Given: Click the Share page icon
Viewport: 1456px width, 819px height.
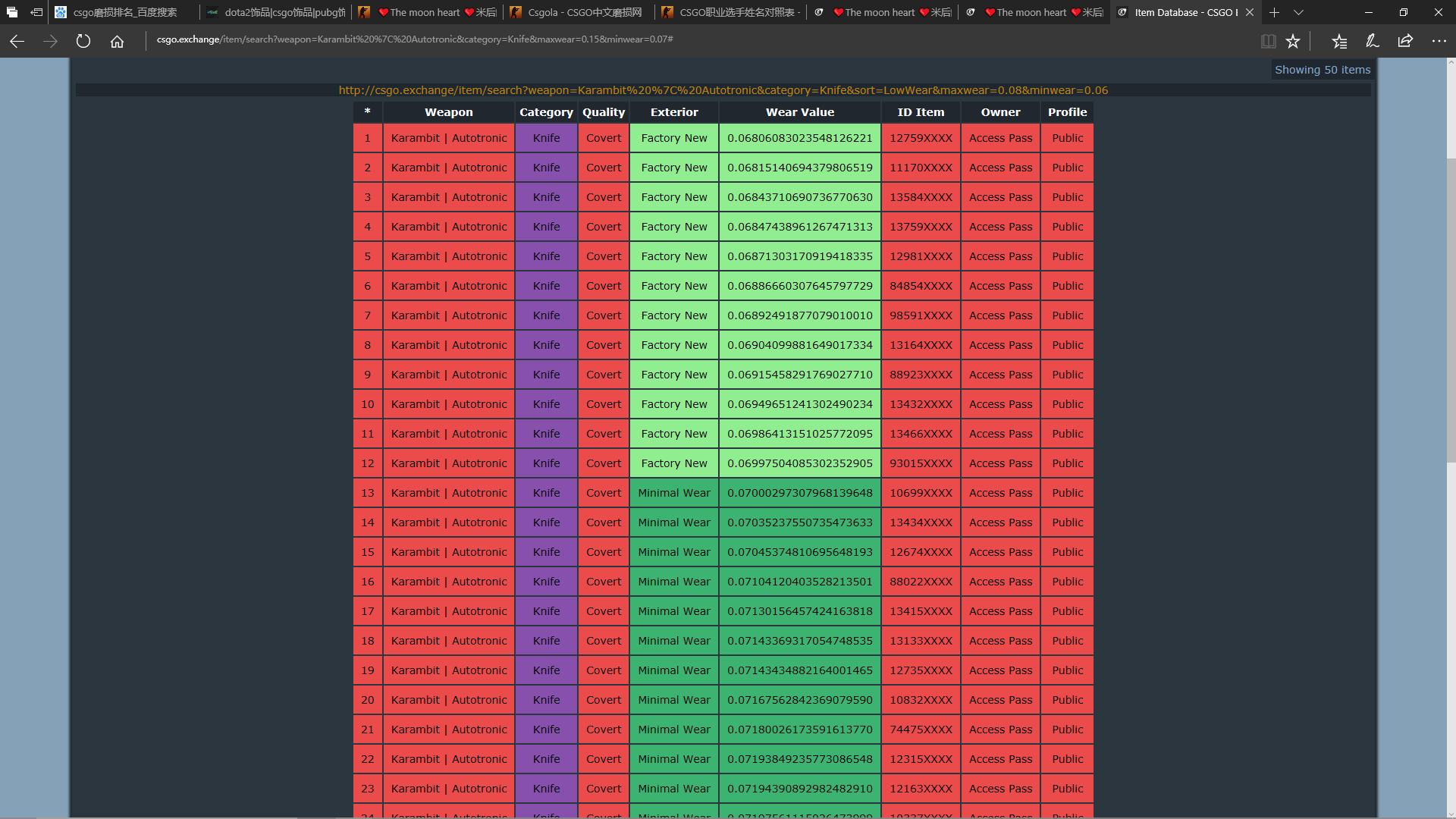Looking at the screenshot, I should click(1405, 42).
